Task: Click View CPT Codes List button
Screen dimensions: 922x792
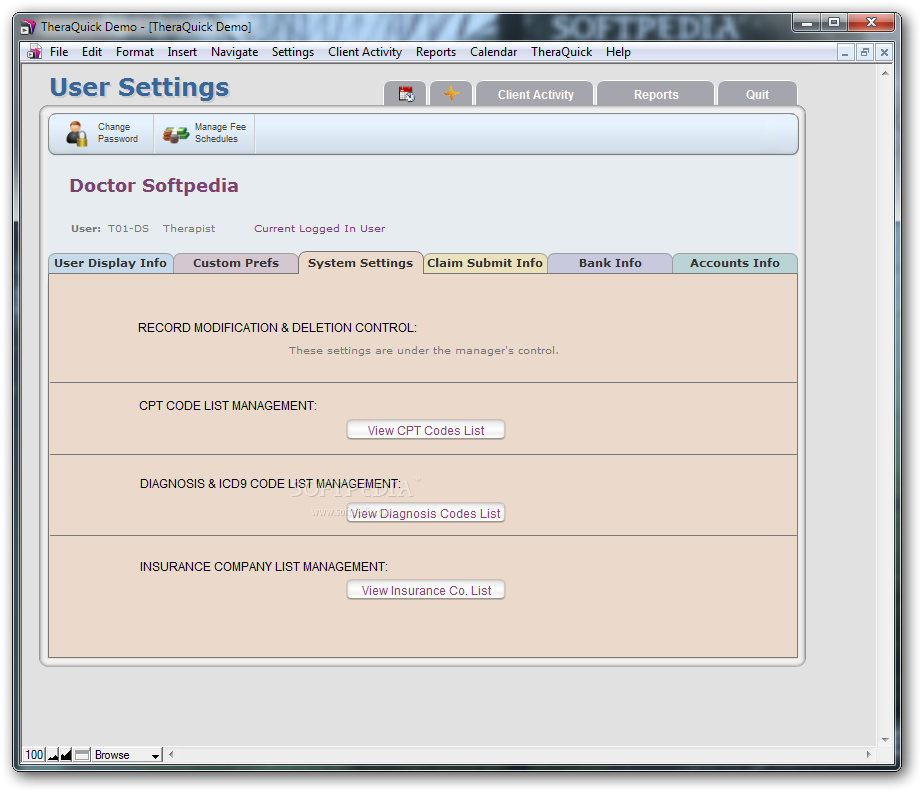Action: click(x=426, y=430)
